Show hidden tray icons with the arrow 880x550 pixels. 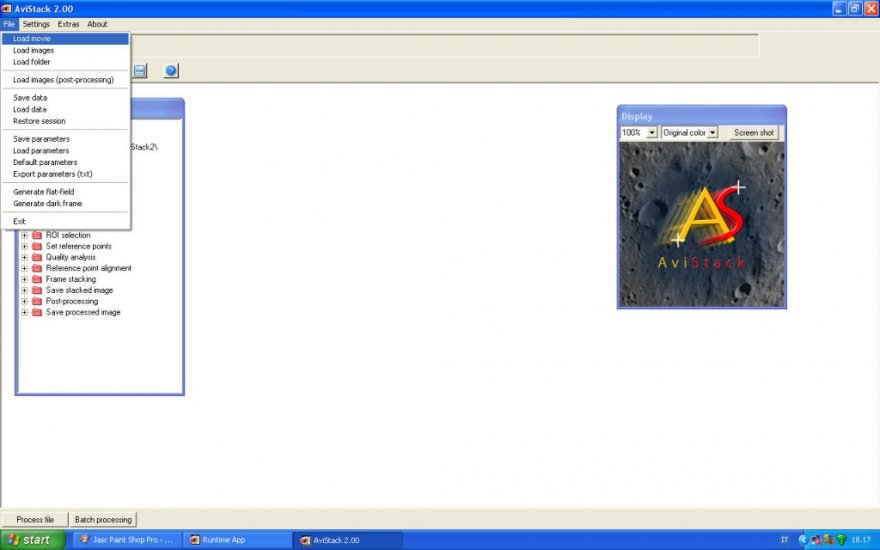coord(802,540)
